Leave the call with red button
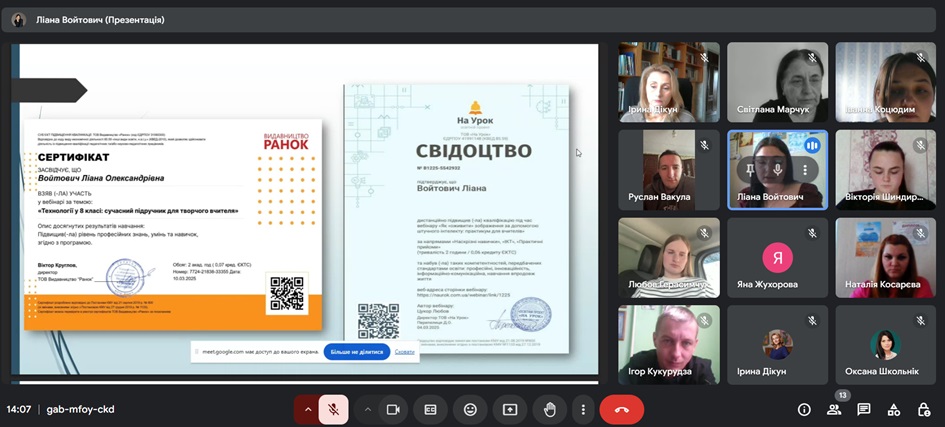This screenshot has height=427, width=945. click(x=621, y=410)
